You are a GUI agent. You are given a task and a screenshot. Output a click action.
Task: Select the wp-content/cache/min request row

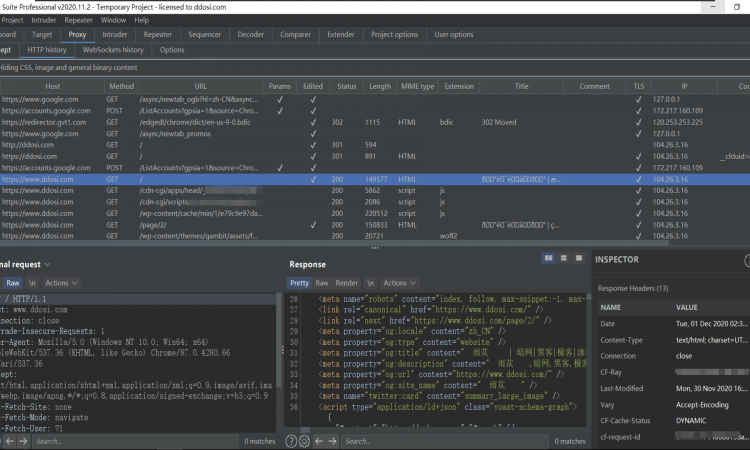tap(375, 213)
